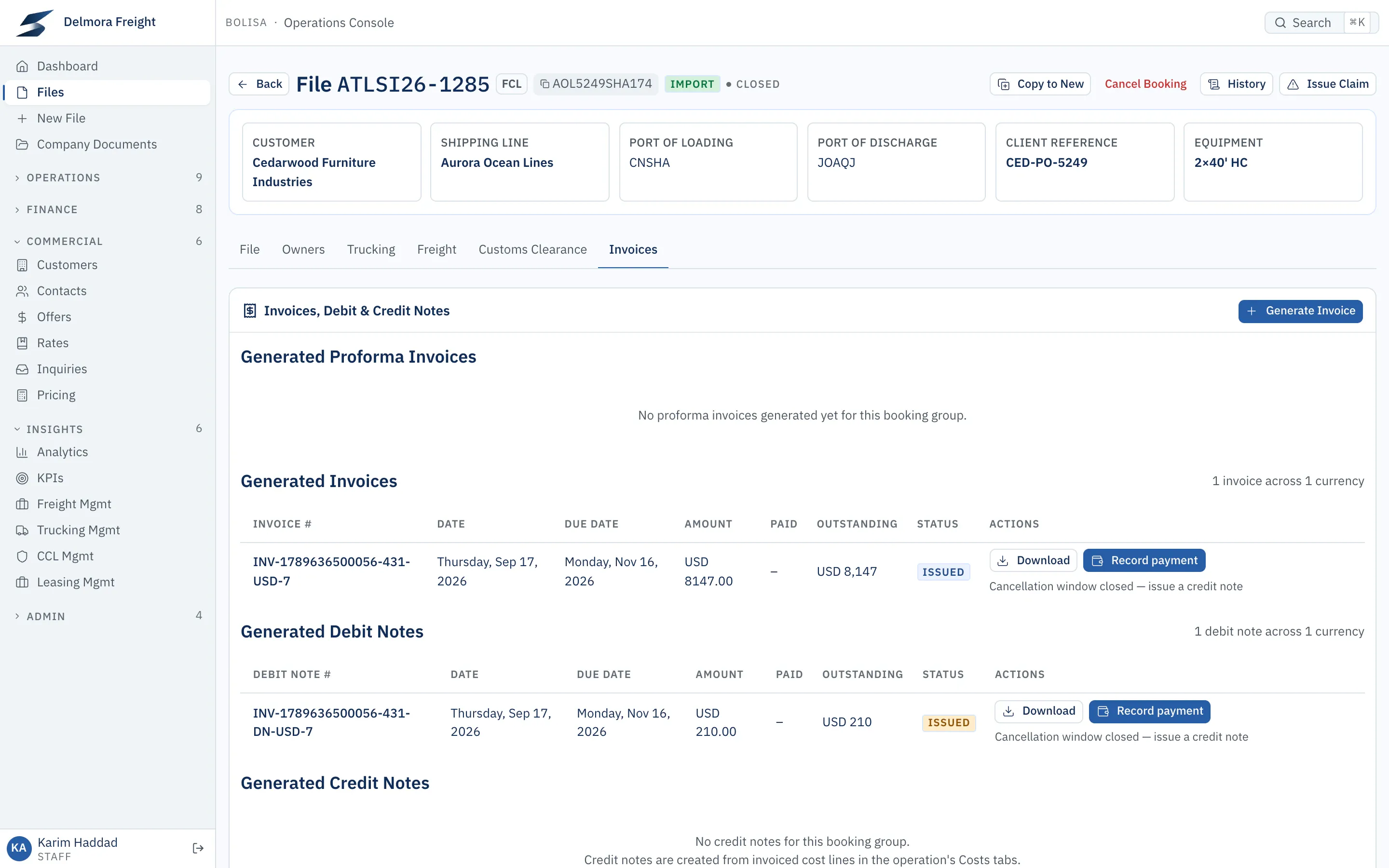The width and height of the screenshot is (1389, 868).
Task: Expand the ADMIN sidebar section
Action: [108, 616]
